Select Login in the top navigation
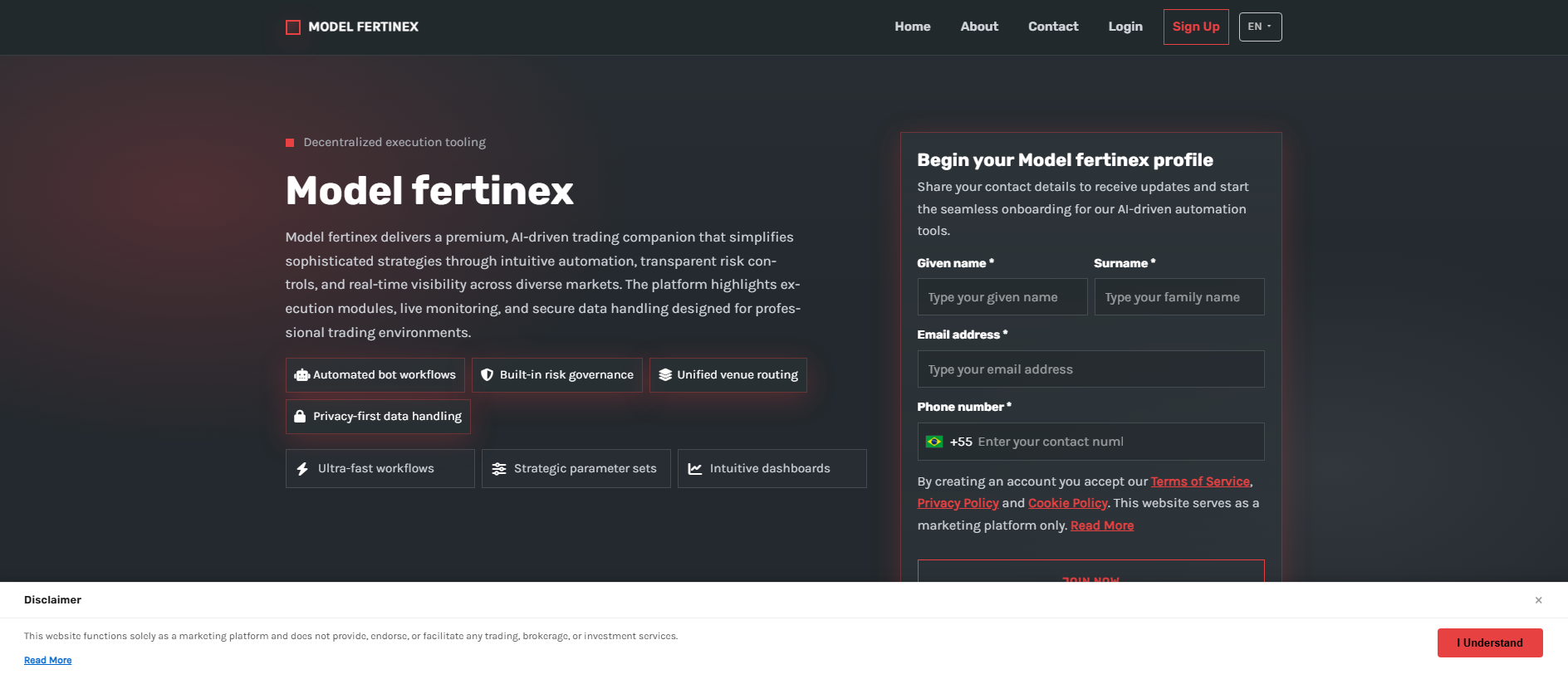The height and width of the screenshot is (679, 1568). click(x=1125, y=27)
